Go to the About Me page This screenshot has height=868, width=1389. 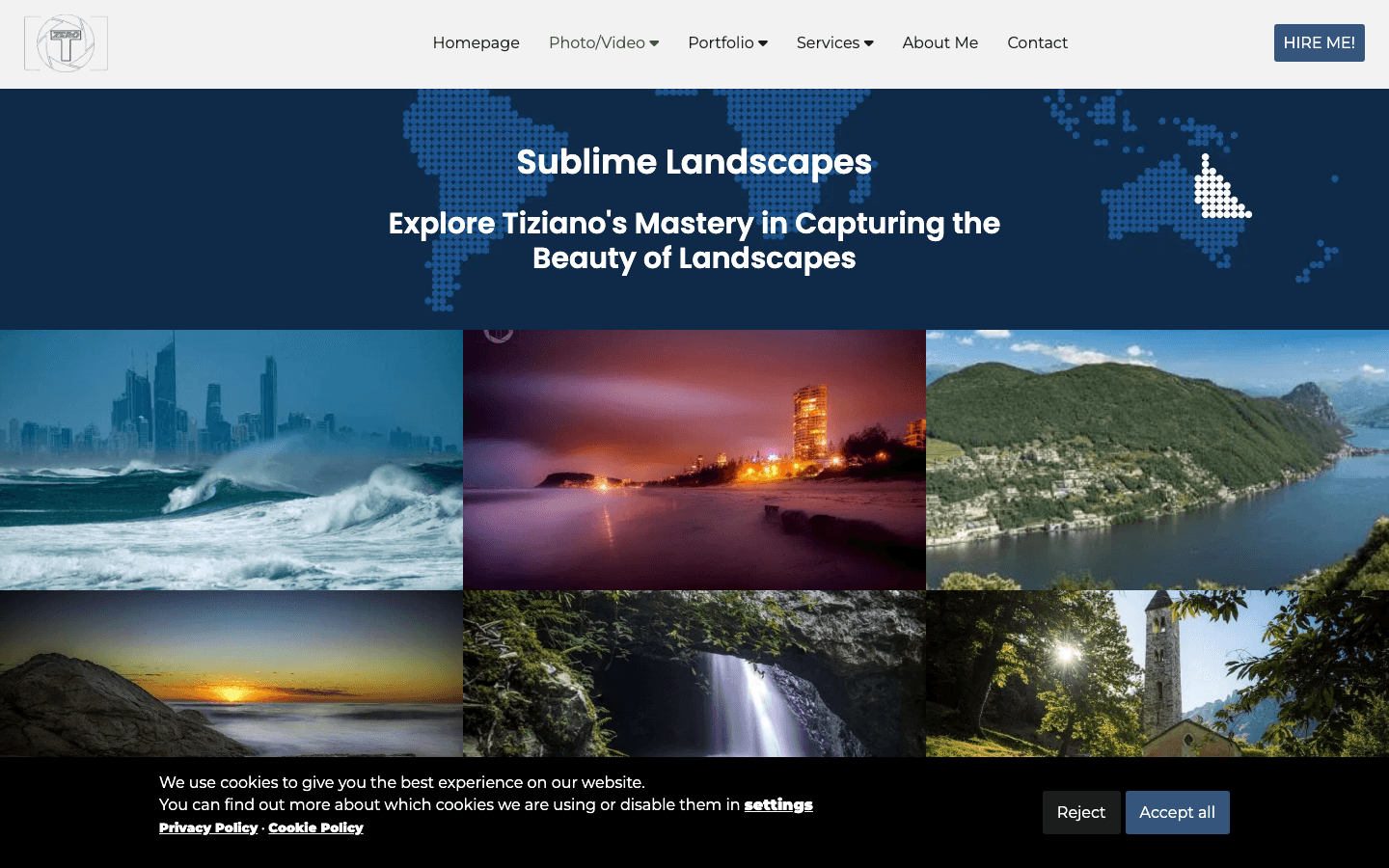pyautogui.click(x=940, y=42)
